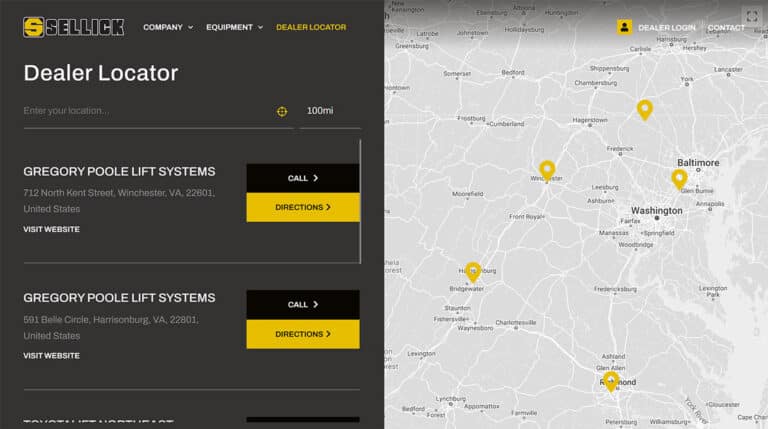This screenshot has width=768, height=429.
Task: Get directions to the Winchester dealer
Action: click(x=302, y=207)
